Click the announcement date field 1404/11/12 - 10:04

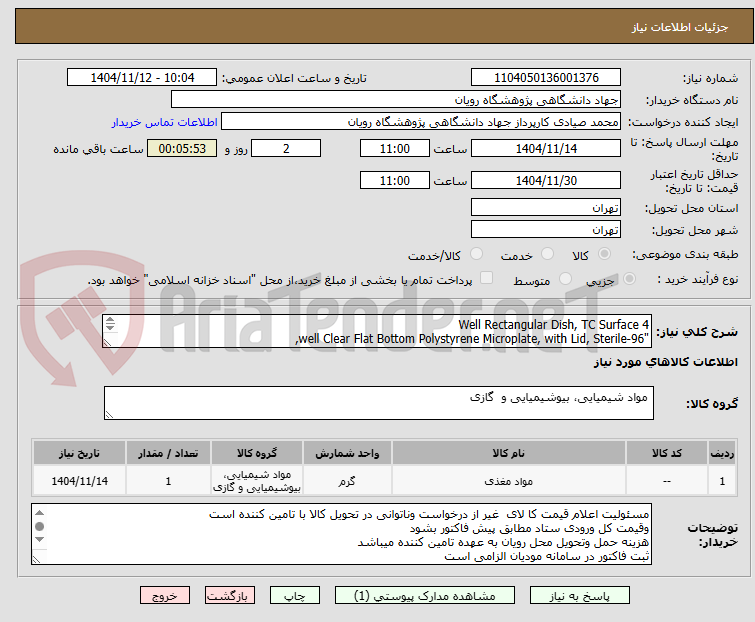142,78
